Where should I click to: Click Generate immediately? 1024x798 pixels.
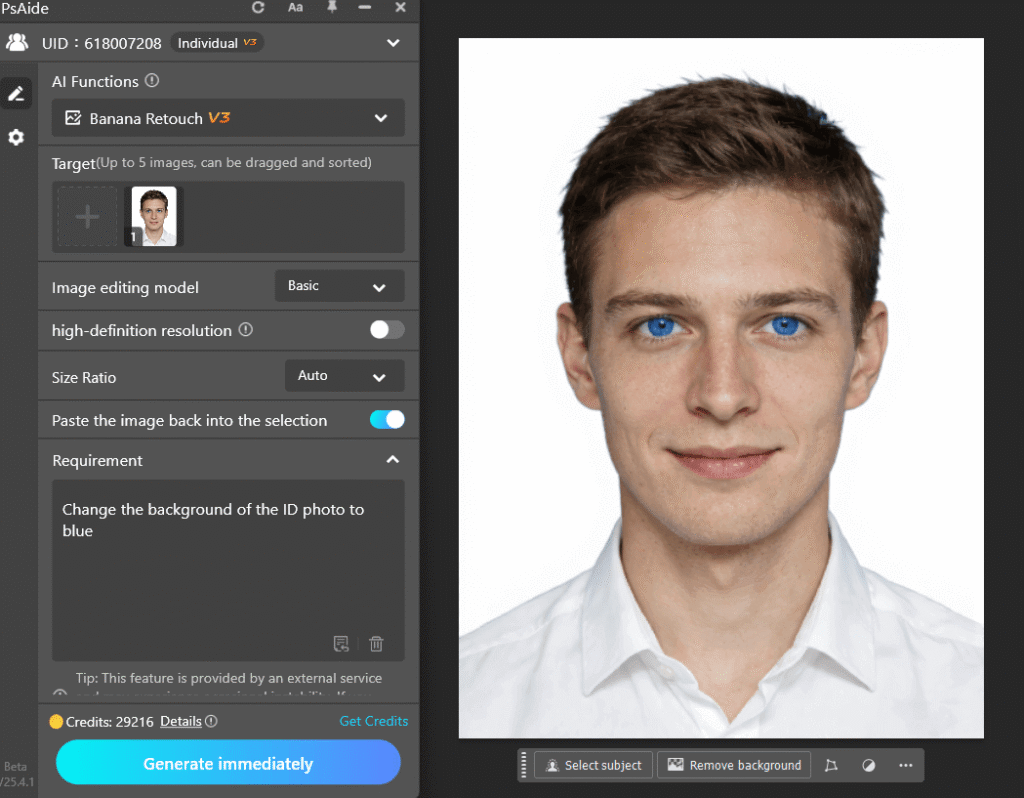[x=228, y=761]
